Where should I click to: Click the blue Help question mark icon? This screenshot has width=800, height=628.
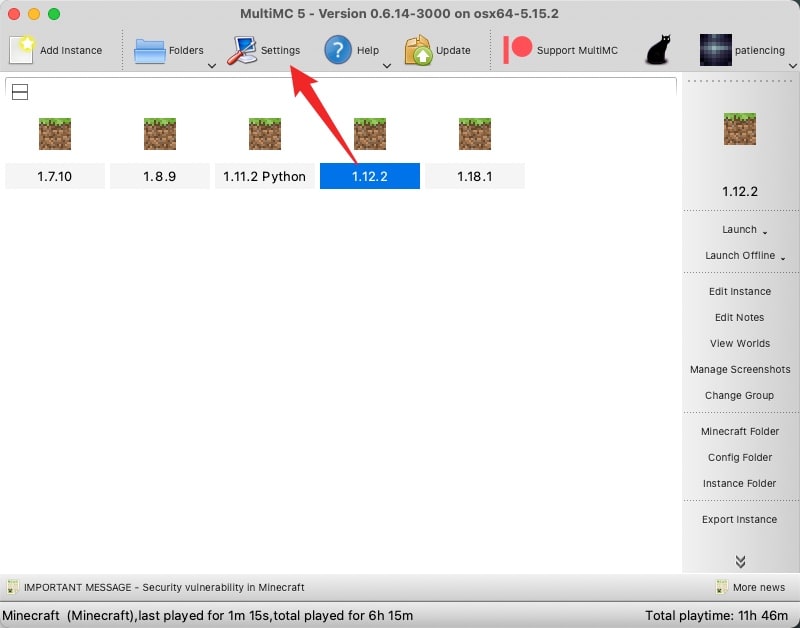338,50
